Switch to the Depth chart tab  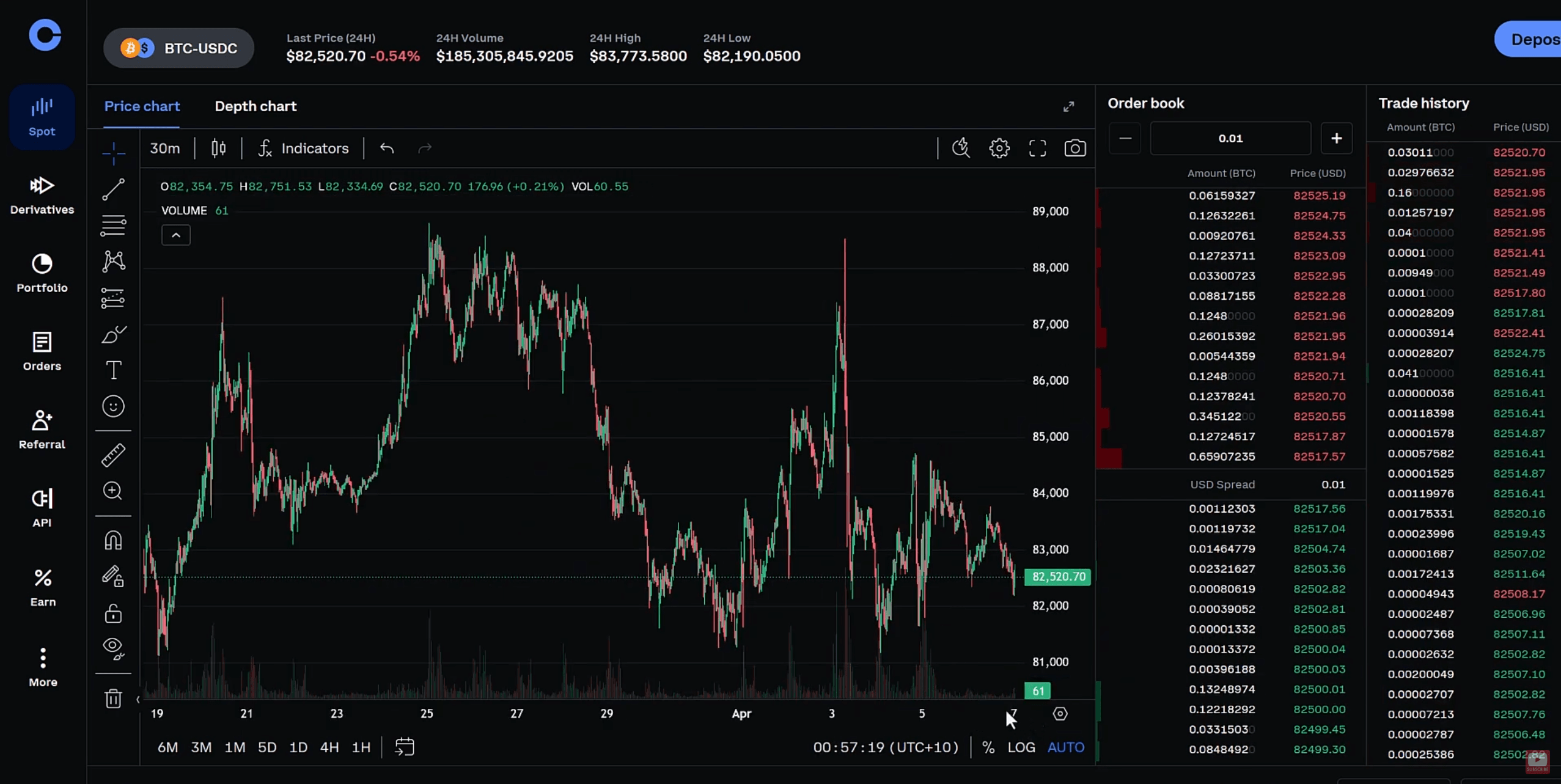[255, 106]
